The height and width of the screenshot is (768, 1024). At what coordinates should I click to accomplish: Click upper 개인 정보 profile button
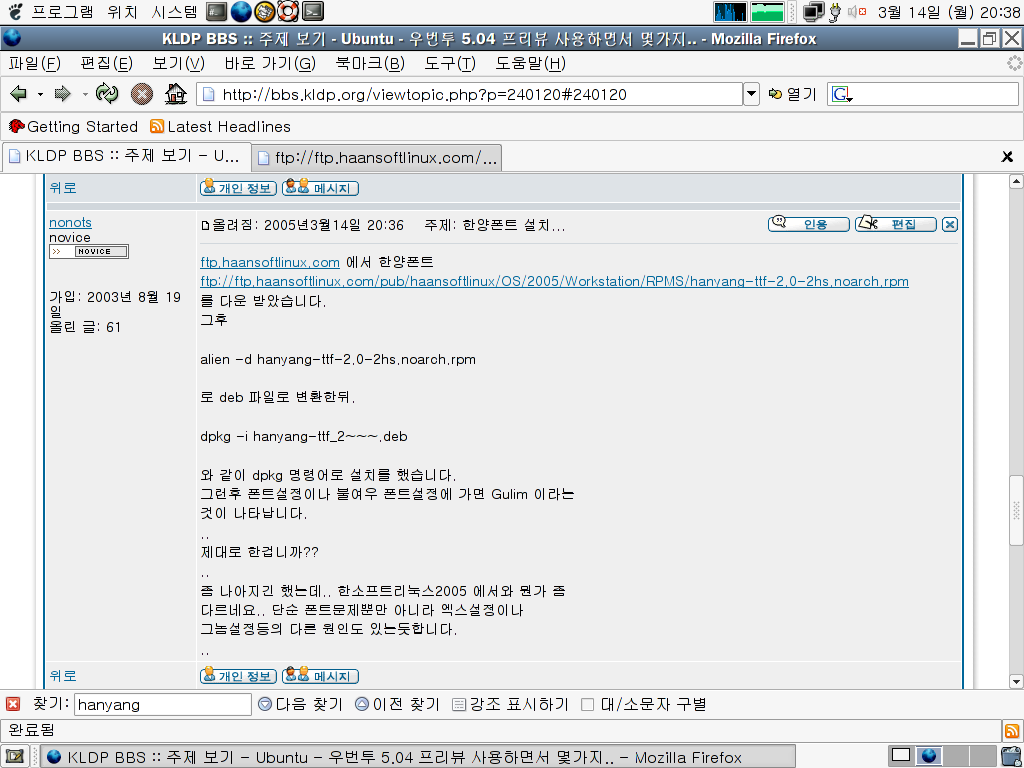[x=238, y=188]
